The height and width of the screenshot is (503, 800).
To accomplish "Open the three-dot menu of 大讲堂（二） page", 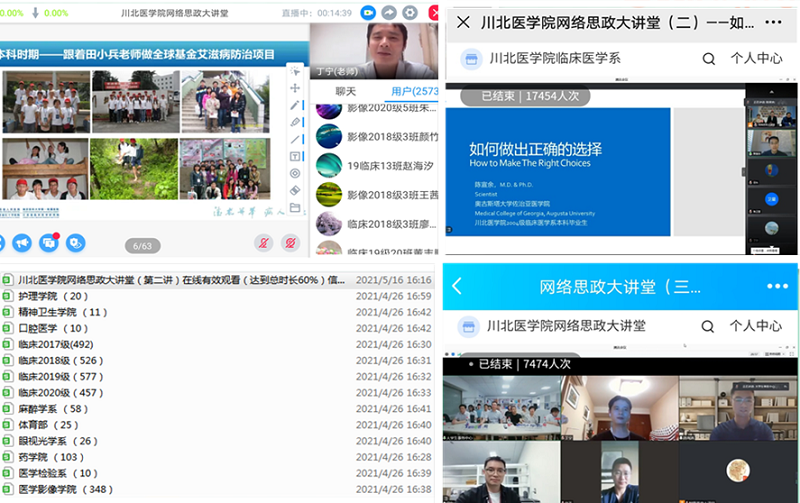I will tap(773, 22).
